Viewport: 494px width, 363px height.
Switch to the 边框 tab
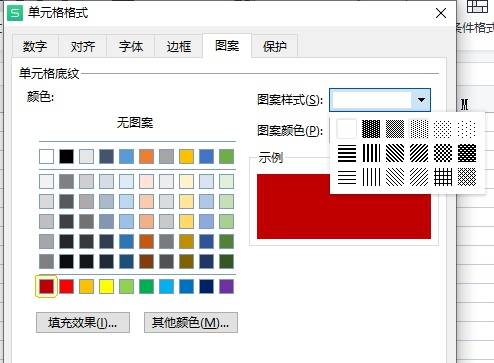(179, 47)
